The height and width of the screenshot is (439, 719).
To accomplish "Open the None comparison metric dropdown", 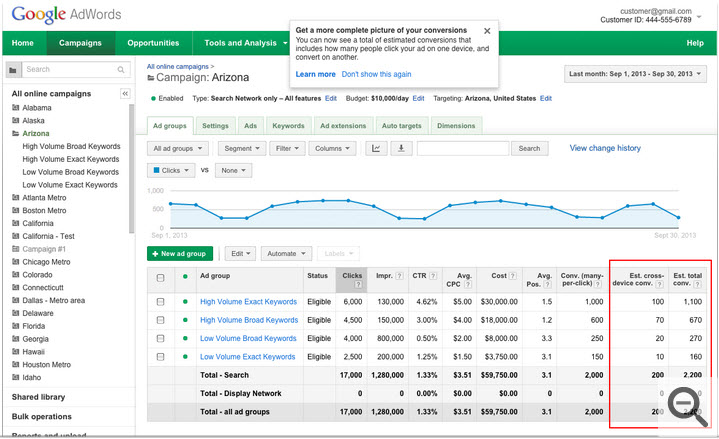I will pyautogui.click(x=233, y=171).
